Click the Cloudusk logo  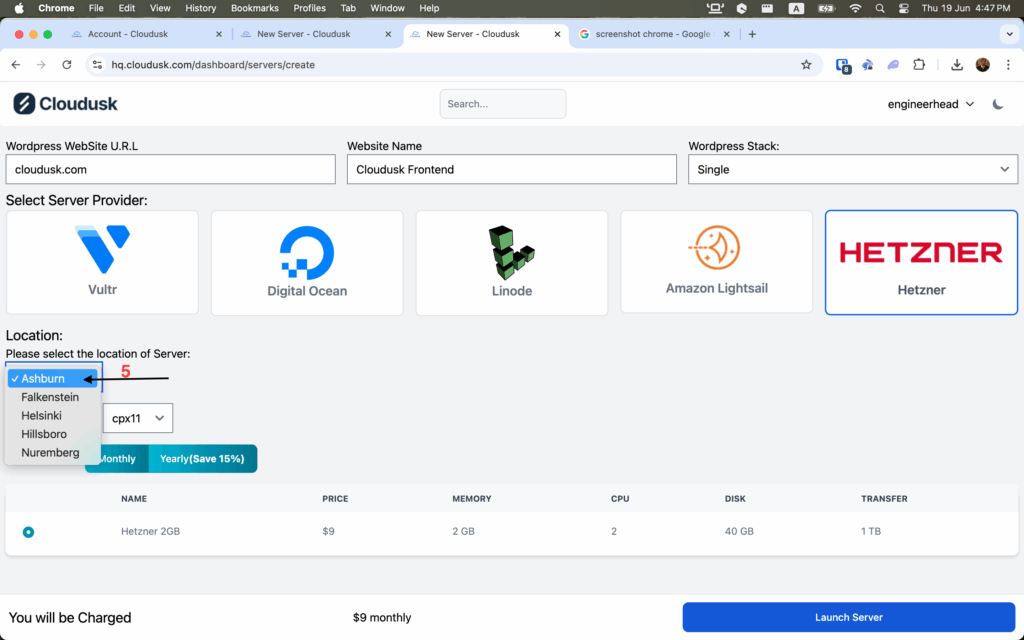[x=65, y=104]
